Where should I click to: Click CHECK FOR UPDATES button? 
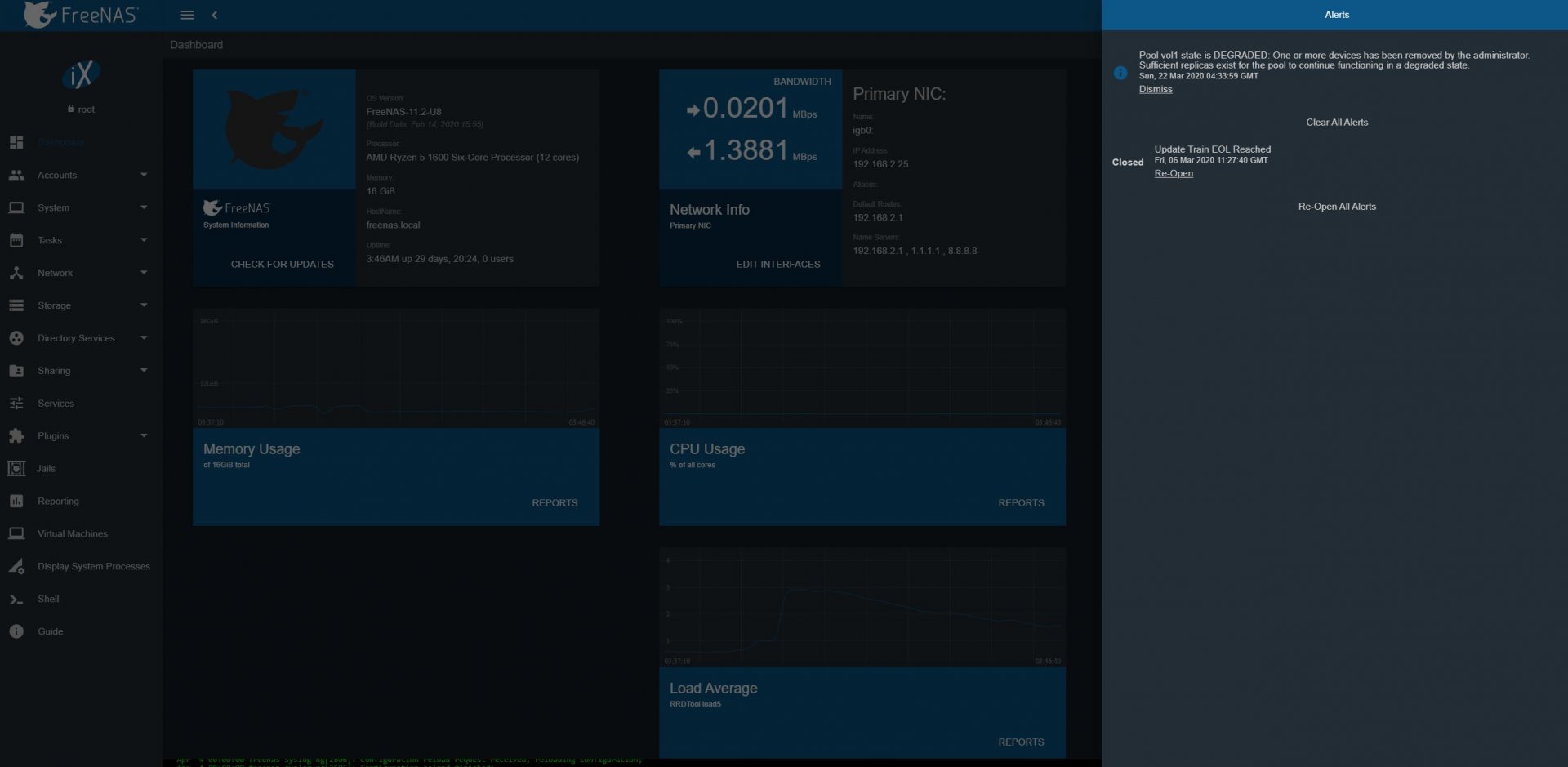click(282, 265)
